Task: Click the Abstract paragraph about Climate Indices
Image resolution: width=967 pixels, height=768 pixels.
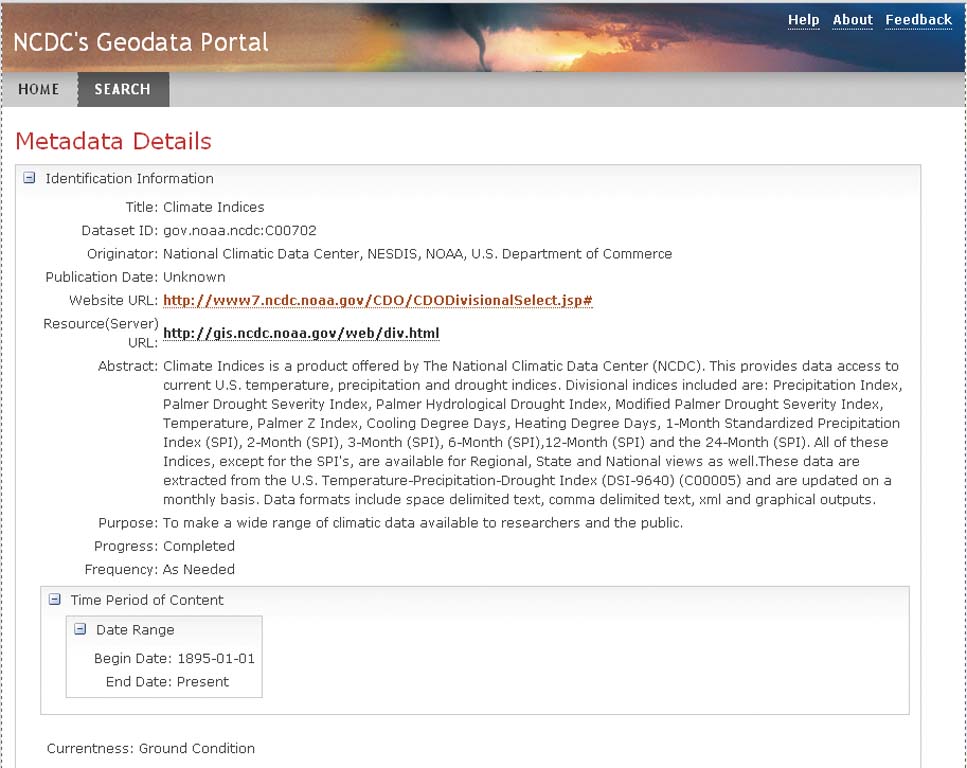Action: pyautogui.click(x=530, y=433)
